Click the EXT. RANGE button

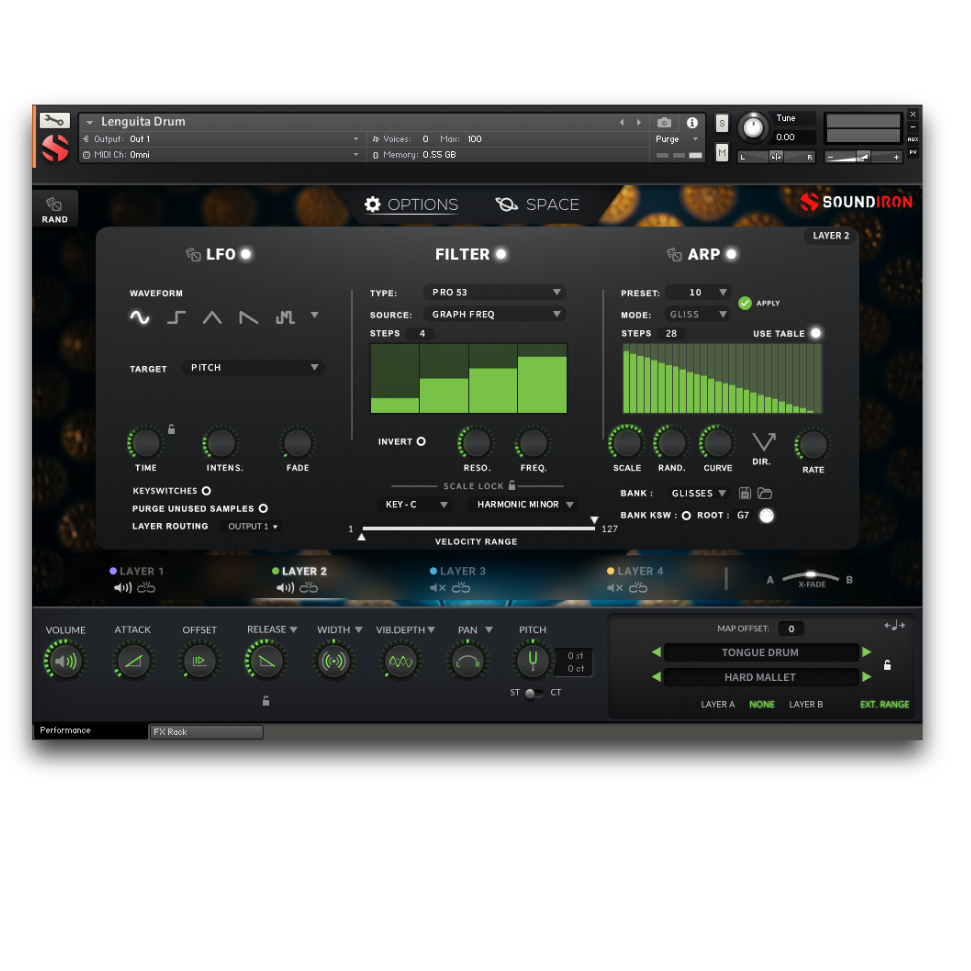(884, 704)
